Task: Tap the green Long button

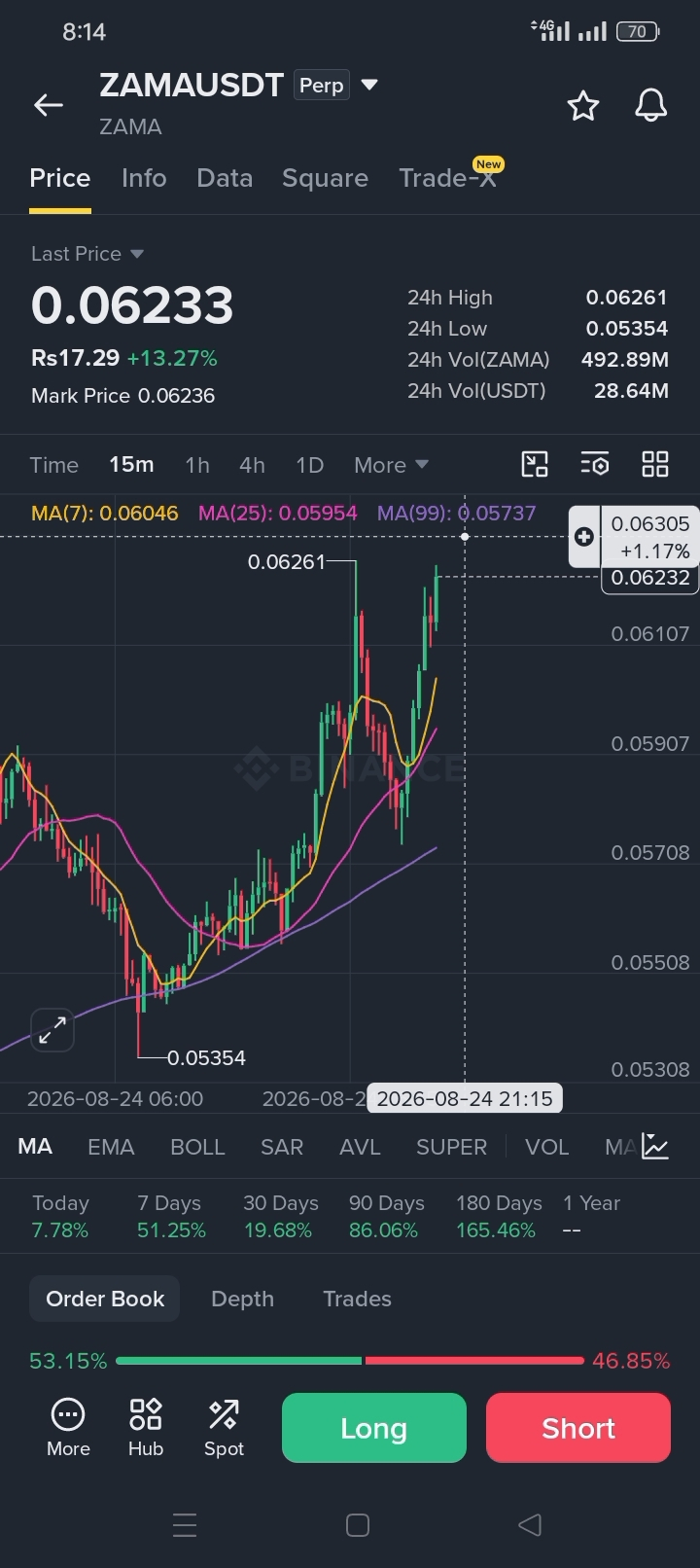Action: point(374,1428)
